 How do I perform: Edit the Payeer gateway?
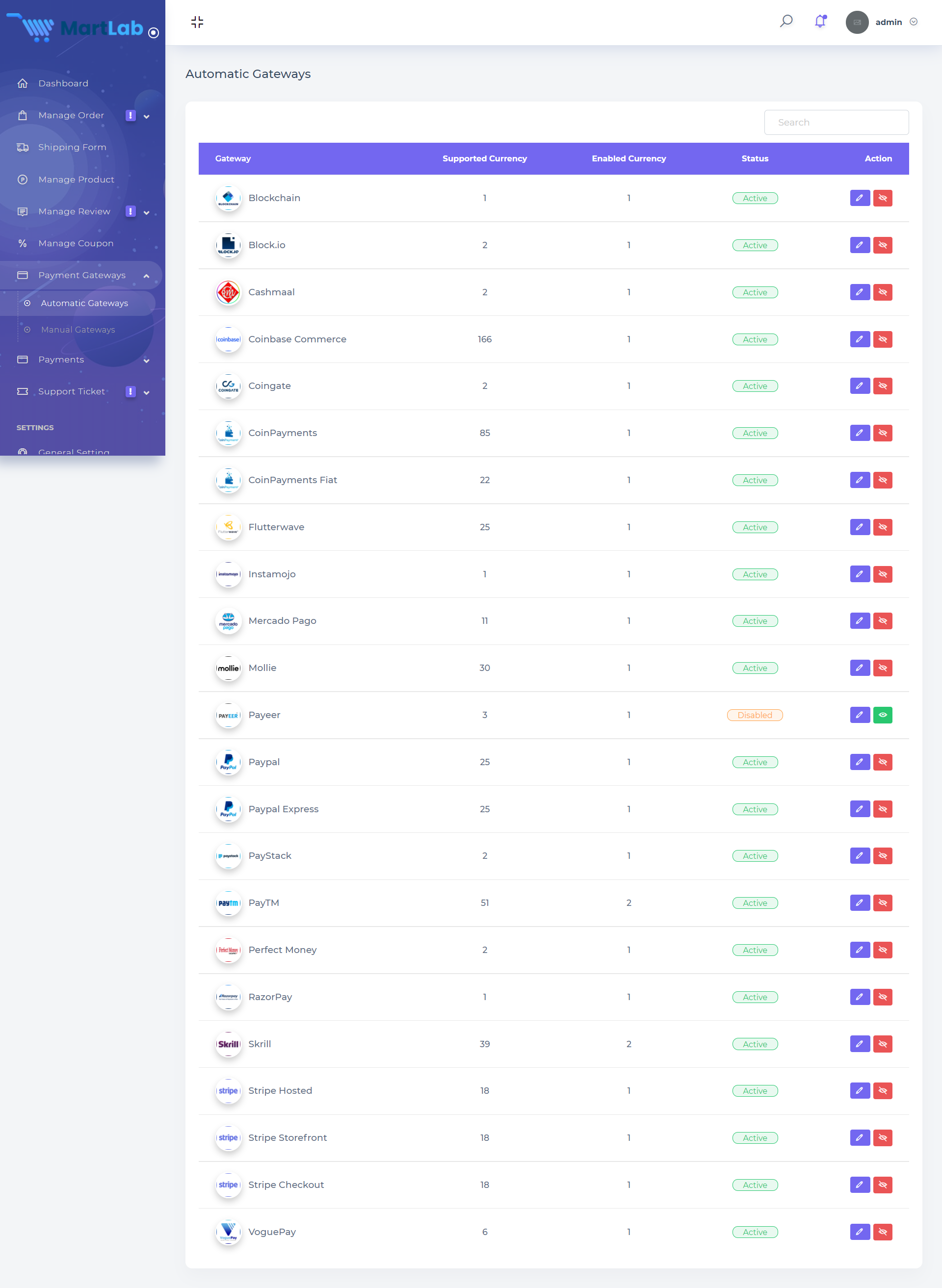point(859,715)
